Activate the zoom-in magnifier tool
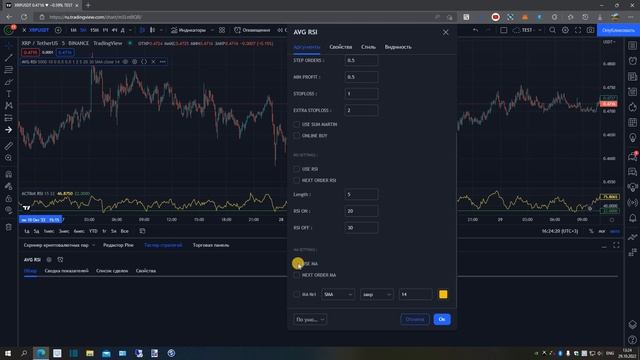640x360 pixels. pyautogui.click(x=9, y=158)
